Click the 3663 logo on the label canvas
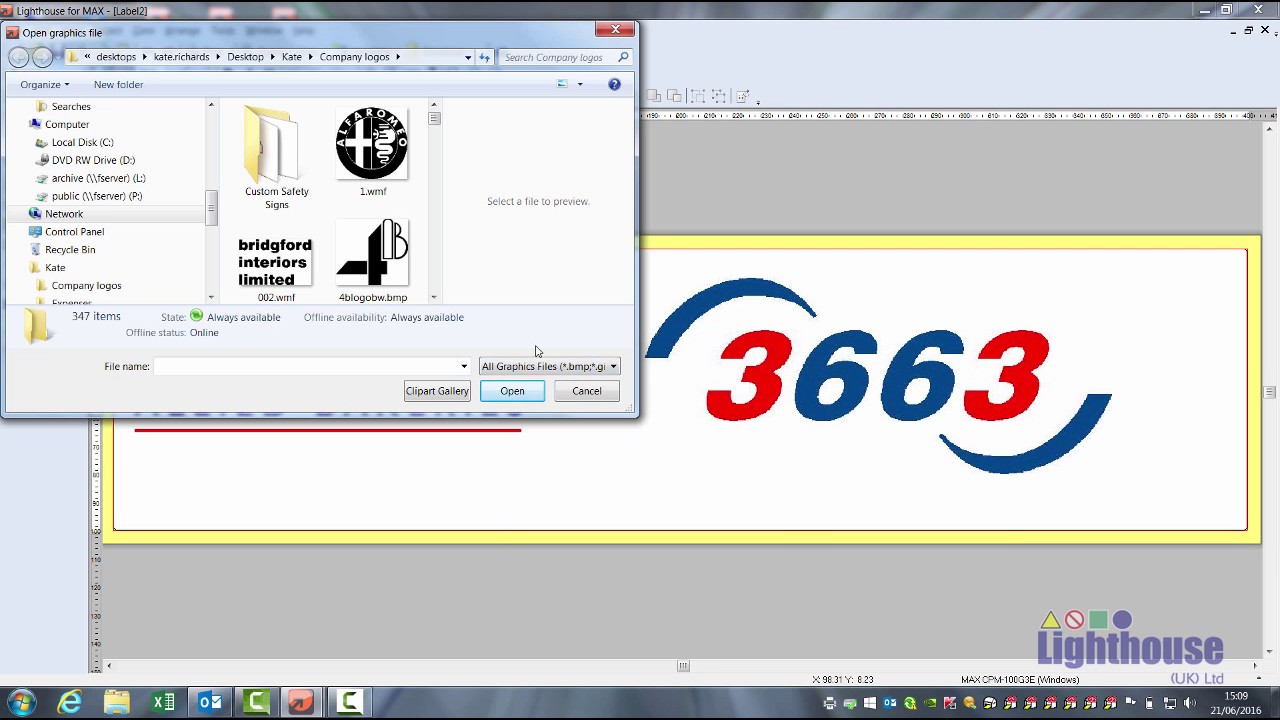The image size is (1280, 720). pyautogui.click(x=878, y=375)
